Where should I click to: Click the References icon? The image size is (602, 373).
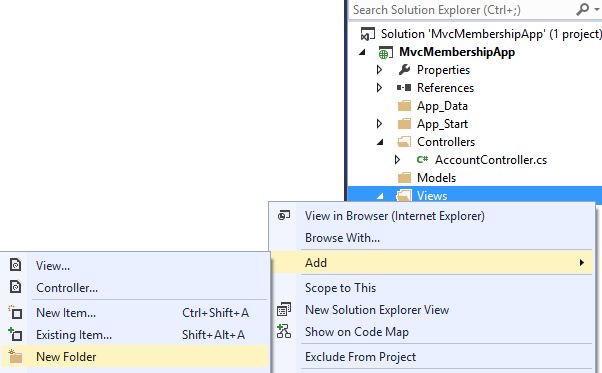(x=404, y=87)
